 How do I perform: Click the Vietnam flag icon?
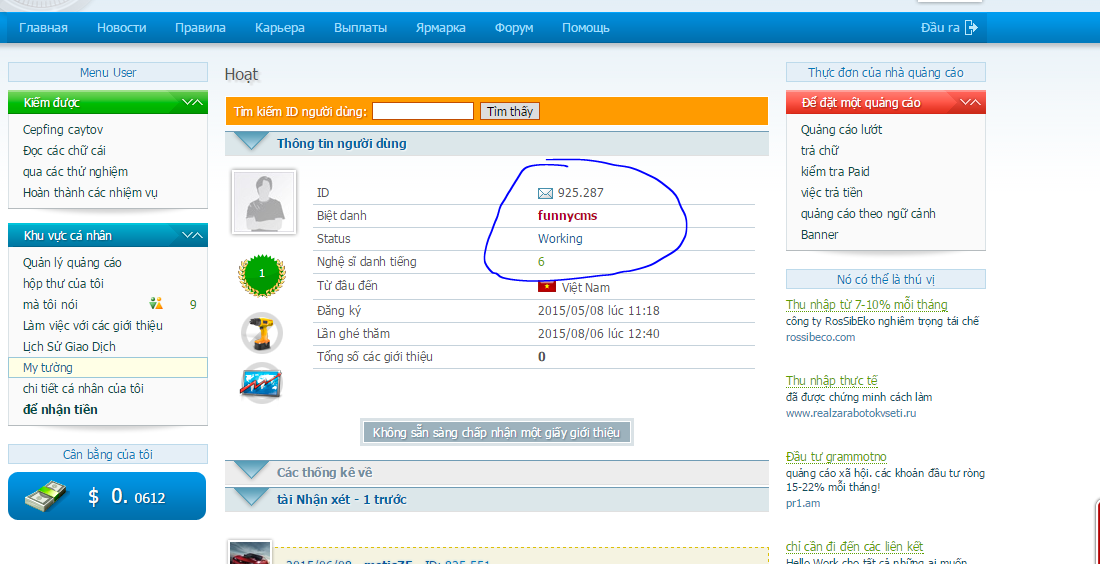(546, 287)
